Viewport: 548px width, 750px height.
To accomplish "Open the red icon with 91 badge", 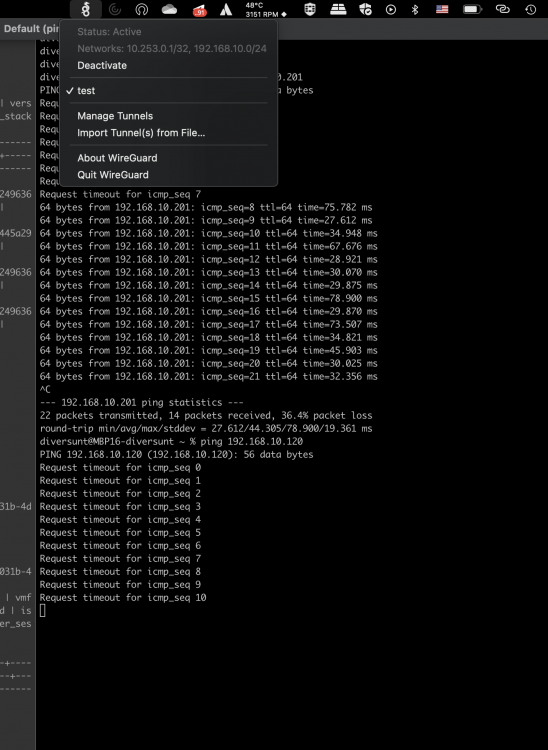I will [x=199, y=10].
